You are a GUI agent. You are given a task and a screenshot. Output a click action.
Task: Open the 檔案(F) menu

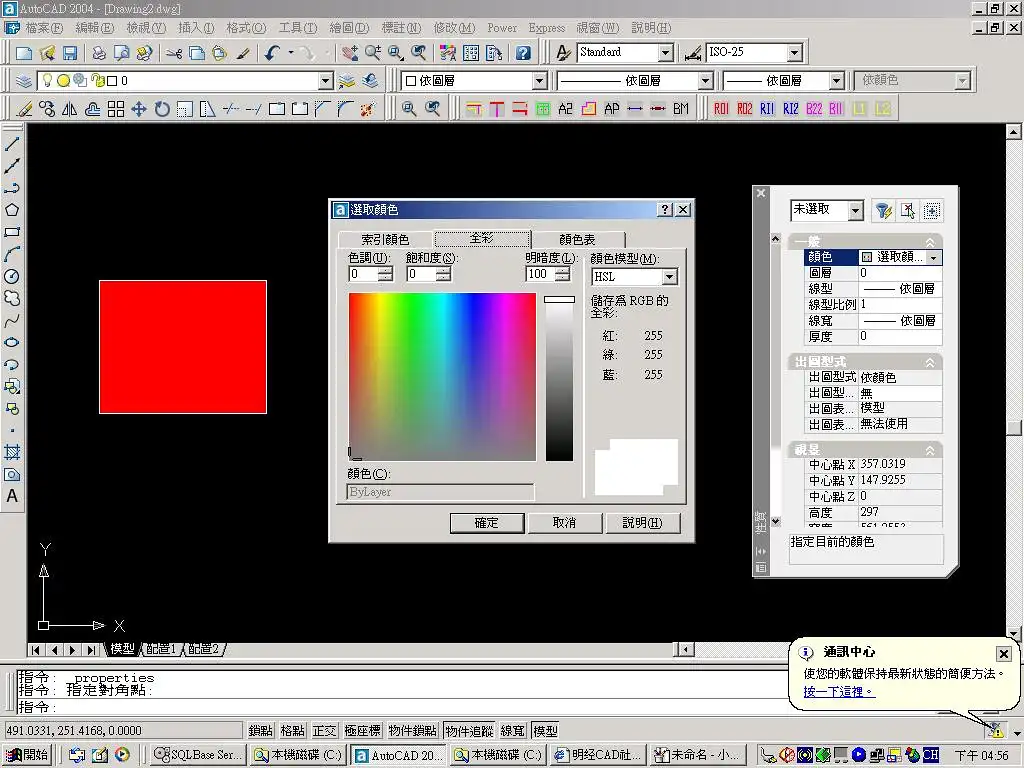[44, 28]
